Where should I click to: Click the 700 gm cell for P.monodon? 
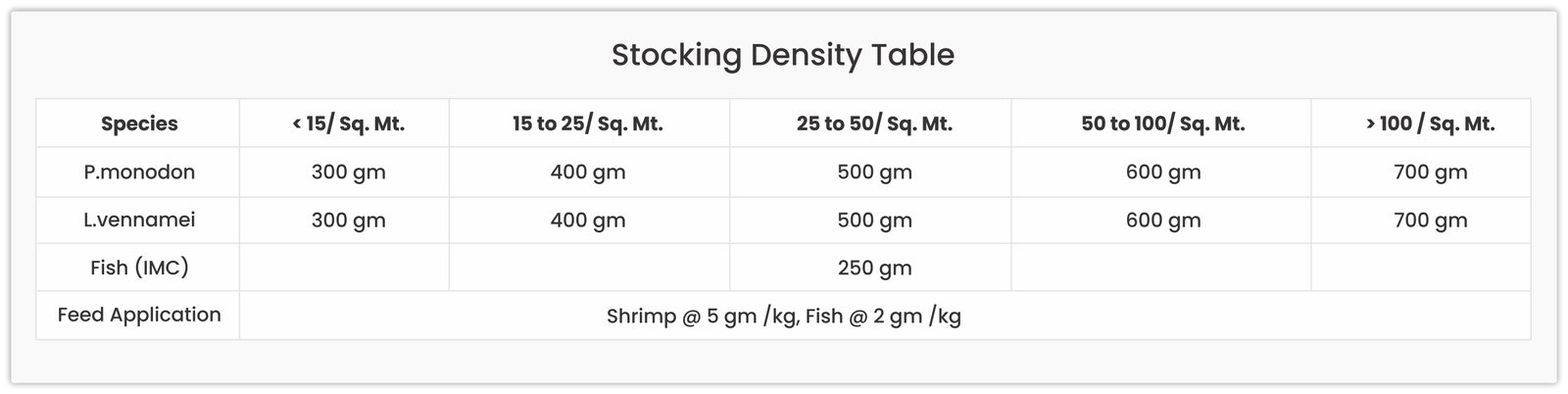click(x=1430, y=172)
